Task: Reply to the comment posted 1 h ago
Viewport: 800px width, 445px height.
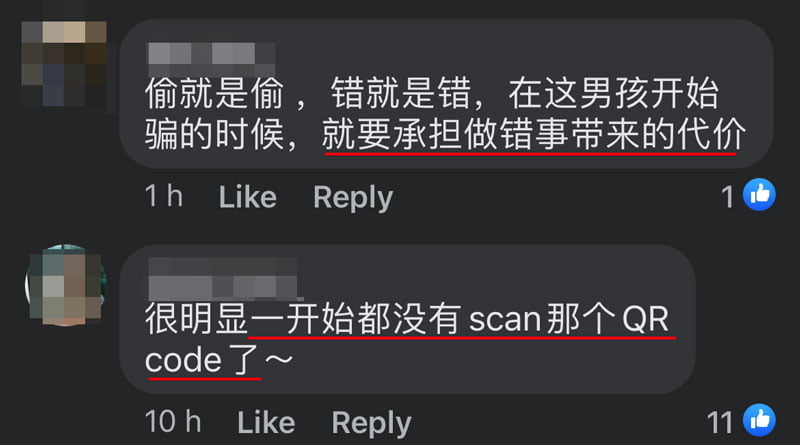Action: point(353,198)
